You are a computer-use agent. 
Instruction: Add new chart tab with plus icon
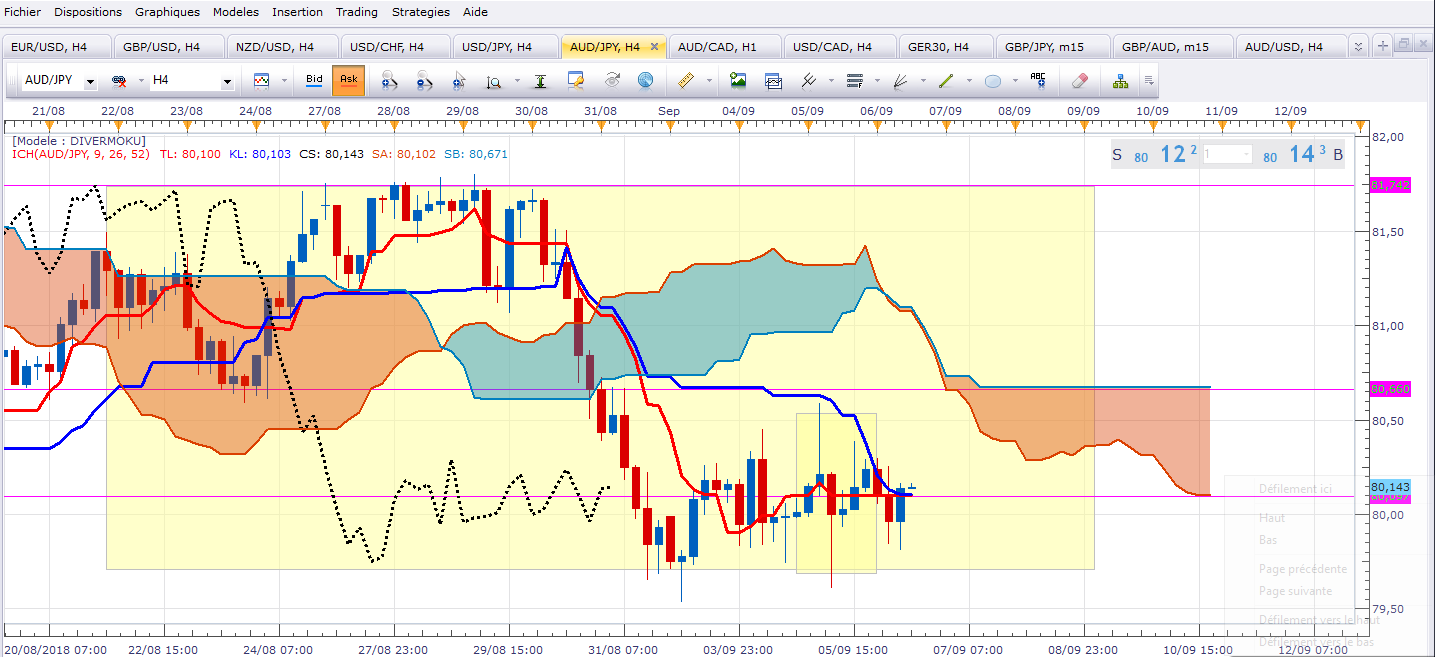pos(1383,46)
